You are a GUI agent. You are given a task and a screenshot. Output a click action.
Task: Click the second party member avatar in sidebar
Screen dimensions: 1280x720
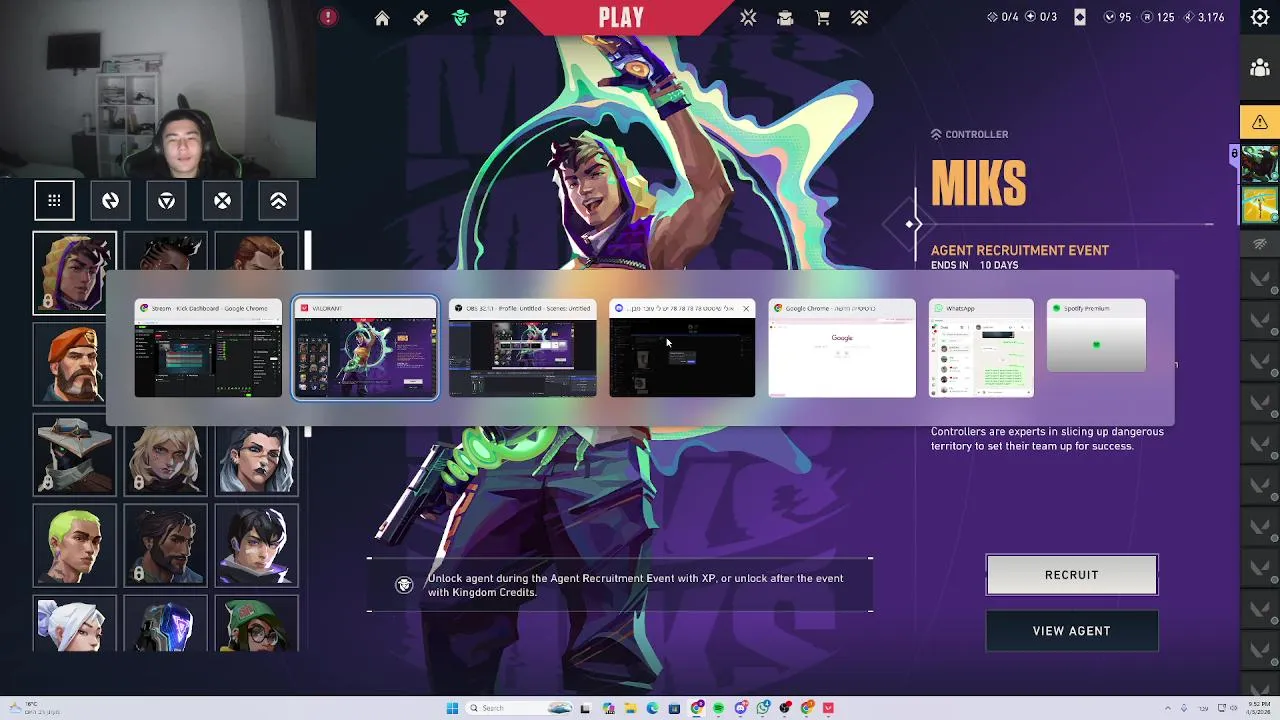tap(1260, 205)
